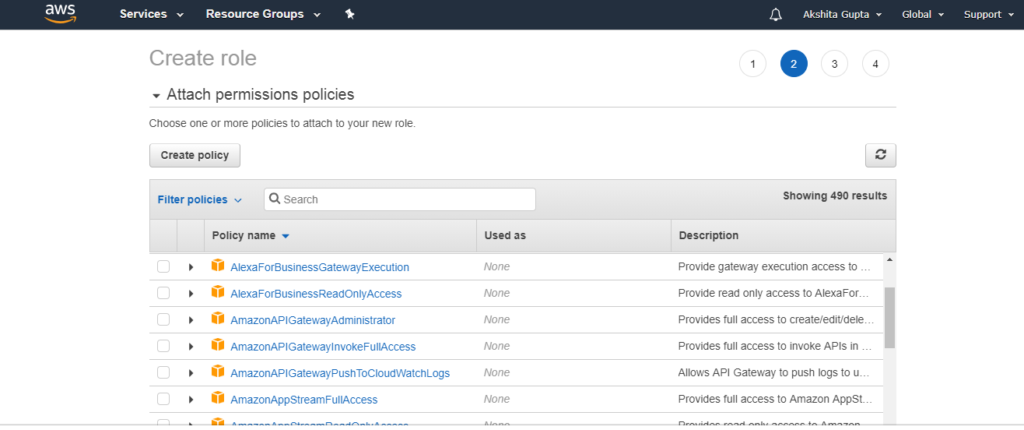Image resolution: width=1024 pixels, height=430 pixels.
Task: Click the refresh policies icon button
Action: tap(880, 156)
